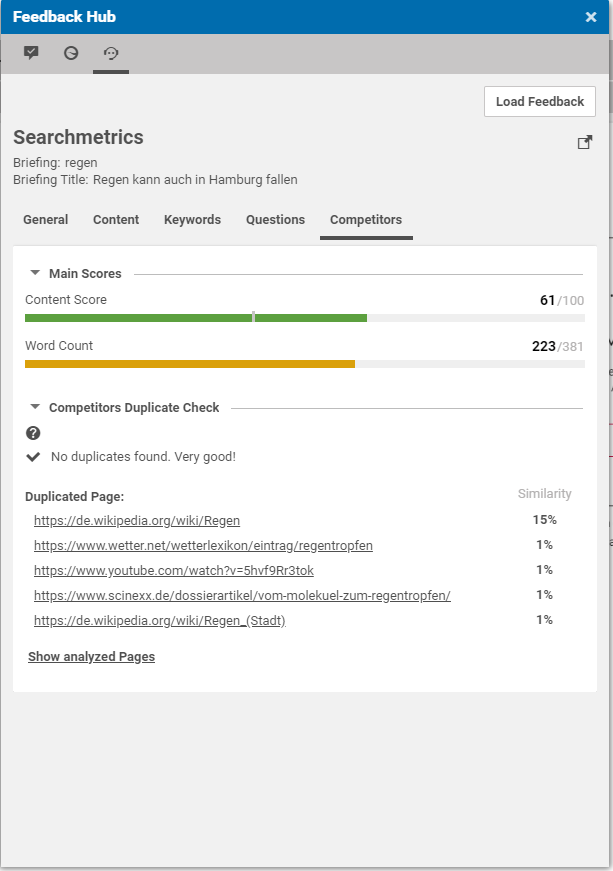The width and height of the screenshot is (613, 871).
Task: Go to the Questions tab
Action: coord(275,220)
